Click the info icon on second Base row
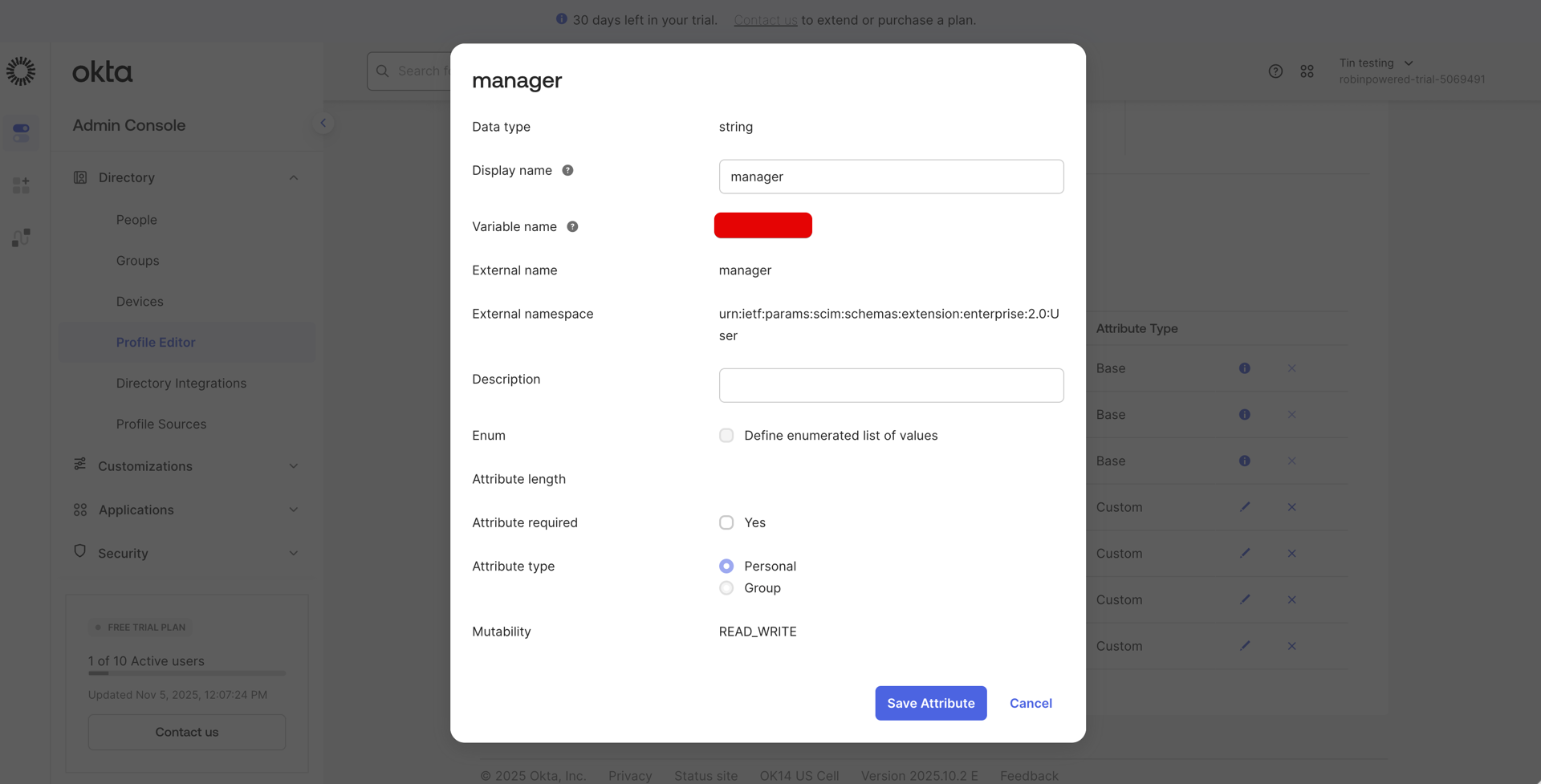This screenshot has height=784, width=1541. point(1244,415)
